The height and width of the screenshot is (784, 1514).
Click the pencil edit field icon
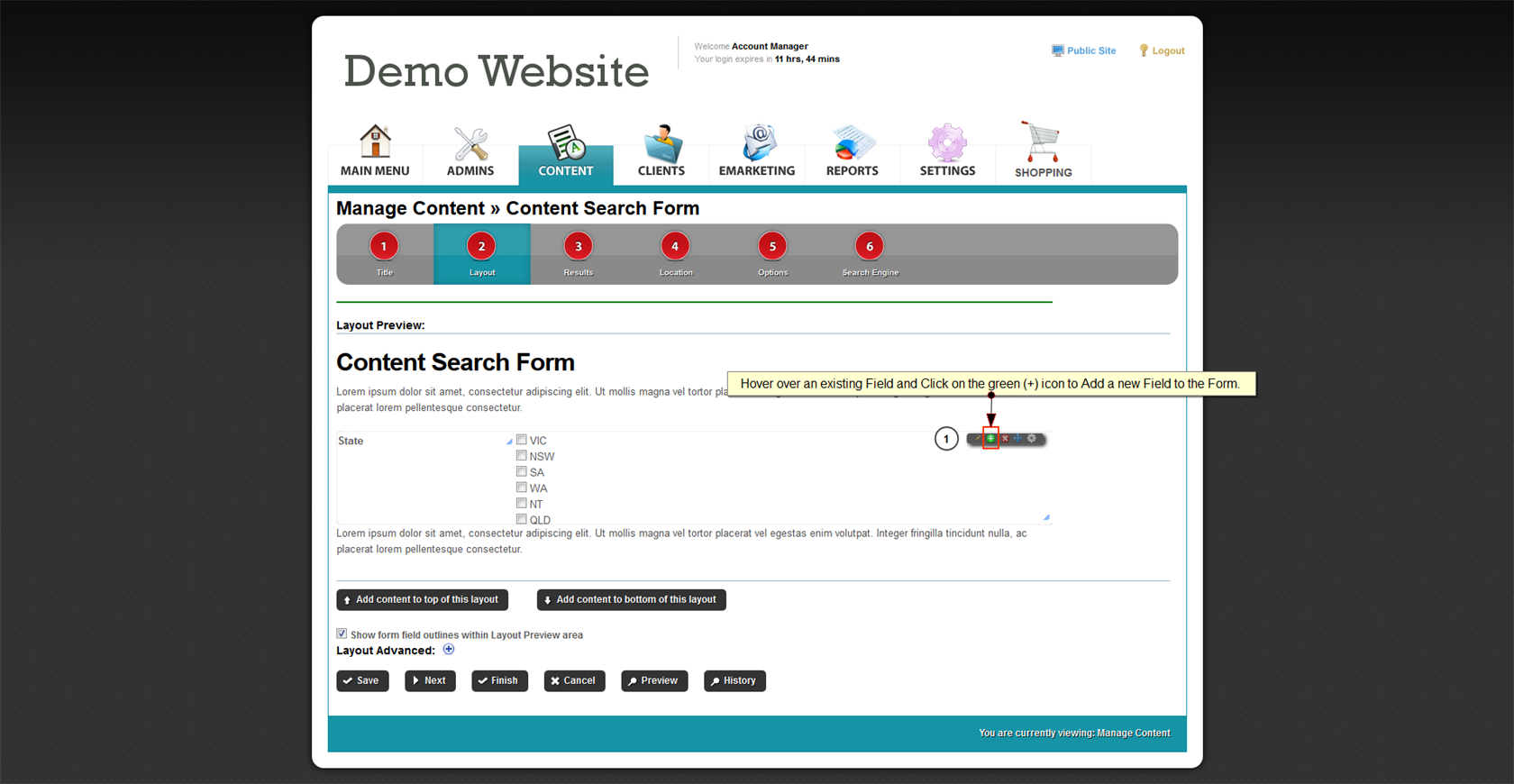[x=977, y=439]
